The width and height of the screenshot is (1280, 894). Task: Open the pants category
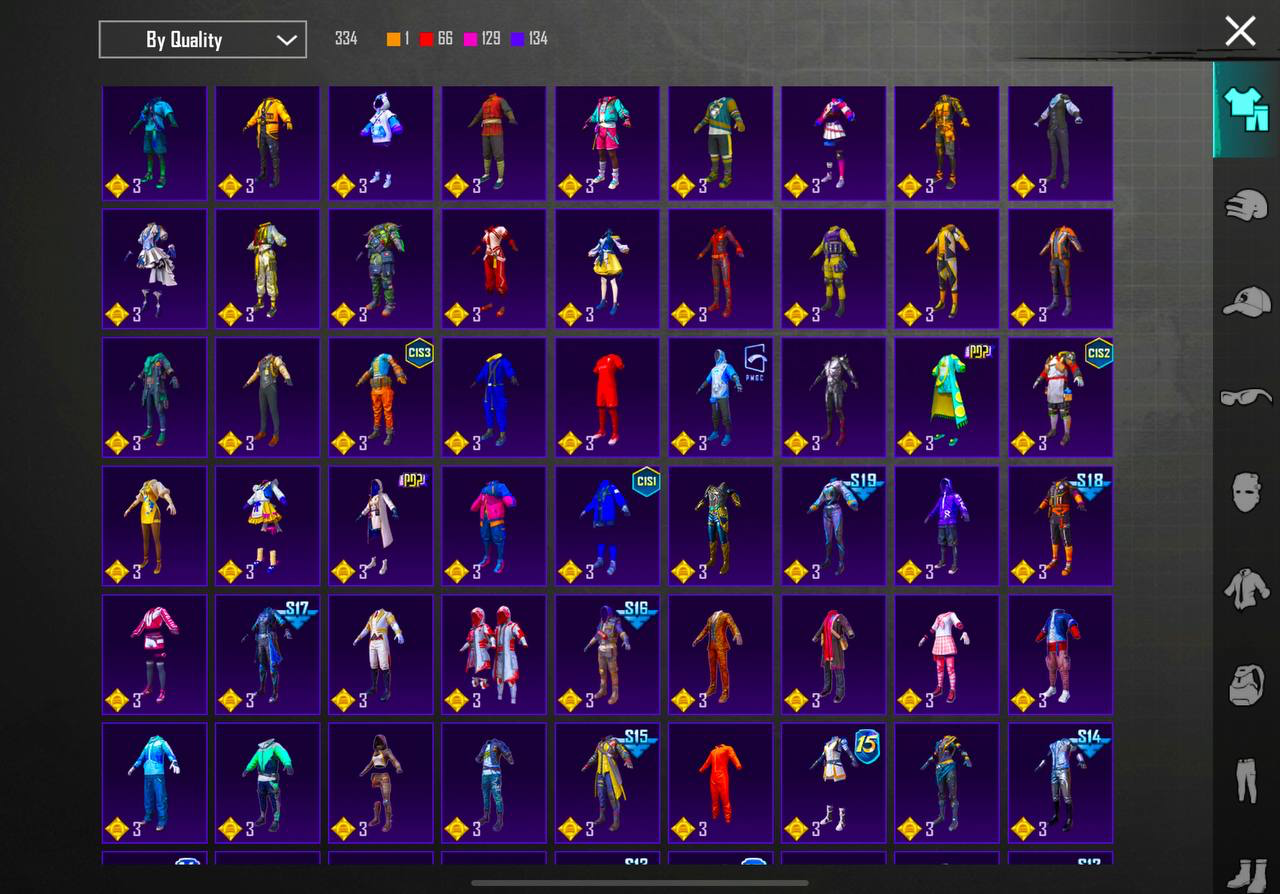pos(1246,780)
